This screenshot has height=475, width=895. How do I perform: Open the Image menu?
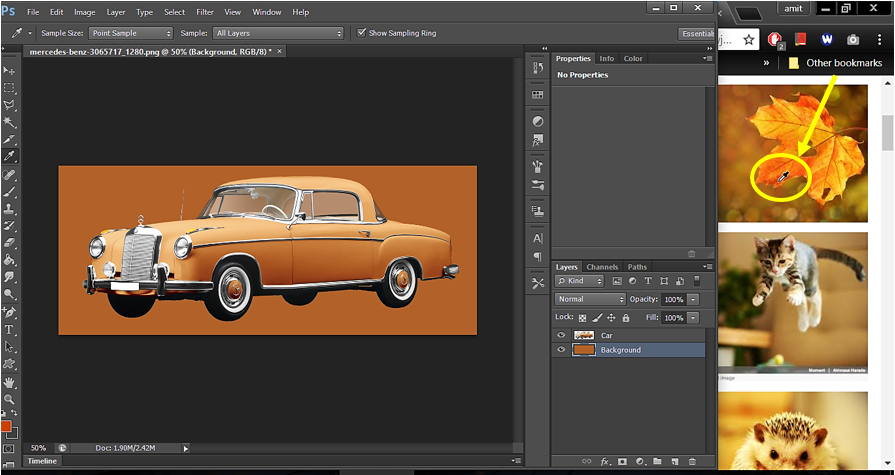point(84,12)
